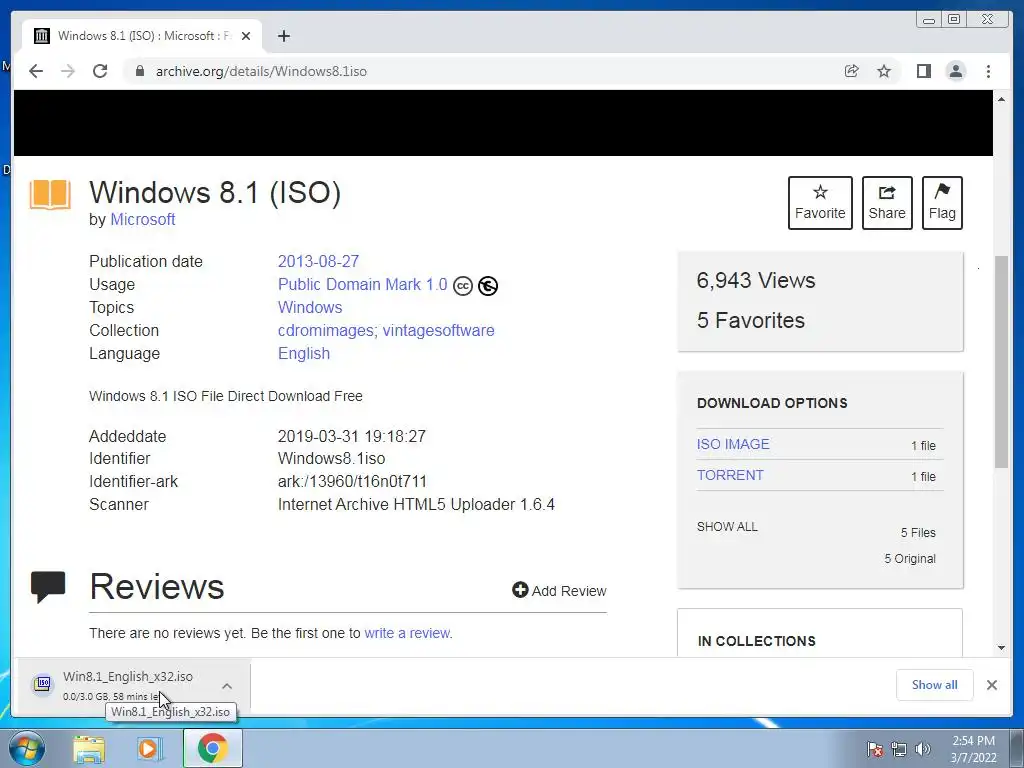Image resolution: width=1024 pixels, height=768 pixels.
Task: Favorite this item on archive.org
Action: [x=820, y=203]
